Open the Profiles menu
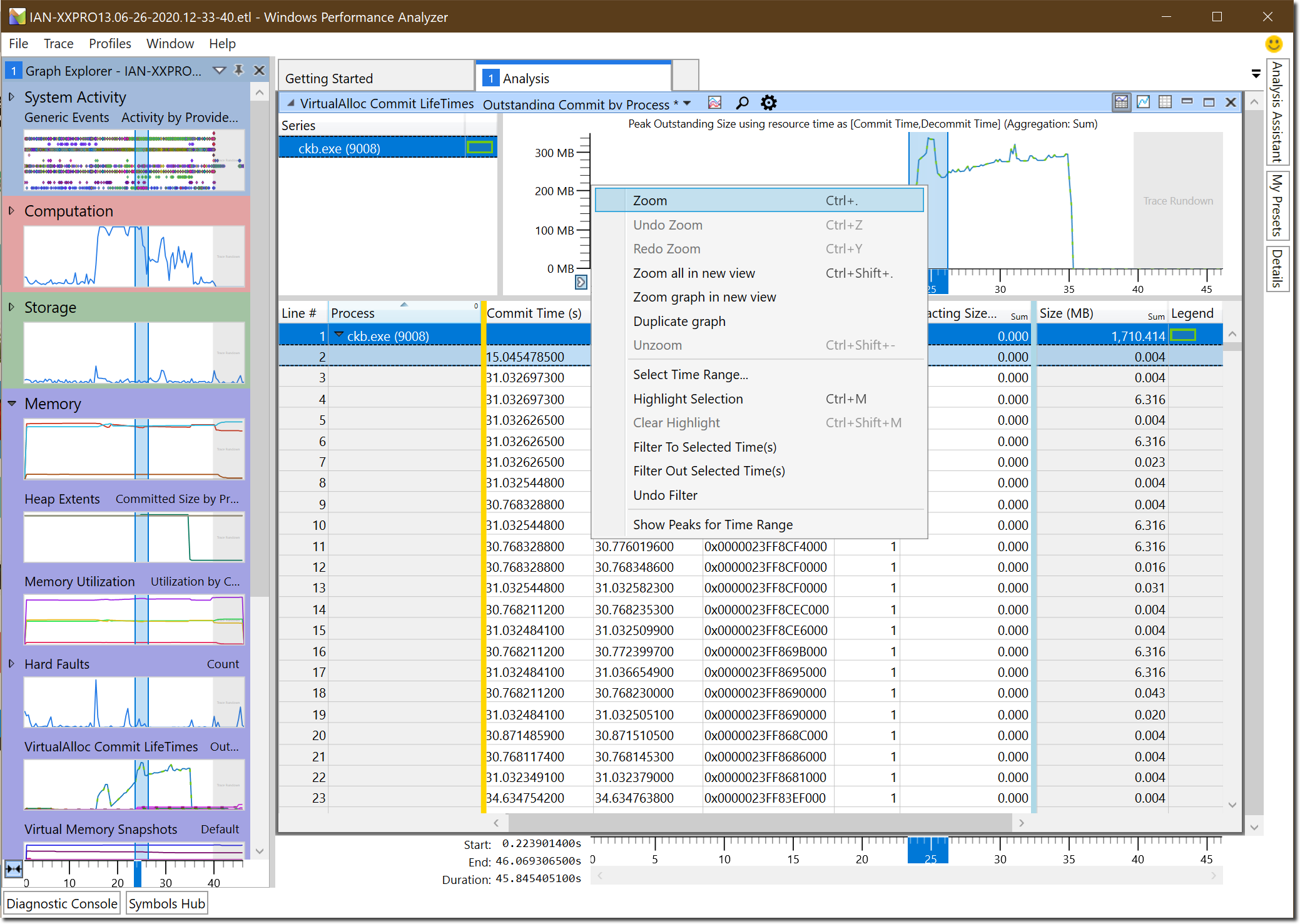The height and width of the screenshot is (924, 1300). pyautogui.click(x=109, y=43)
